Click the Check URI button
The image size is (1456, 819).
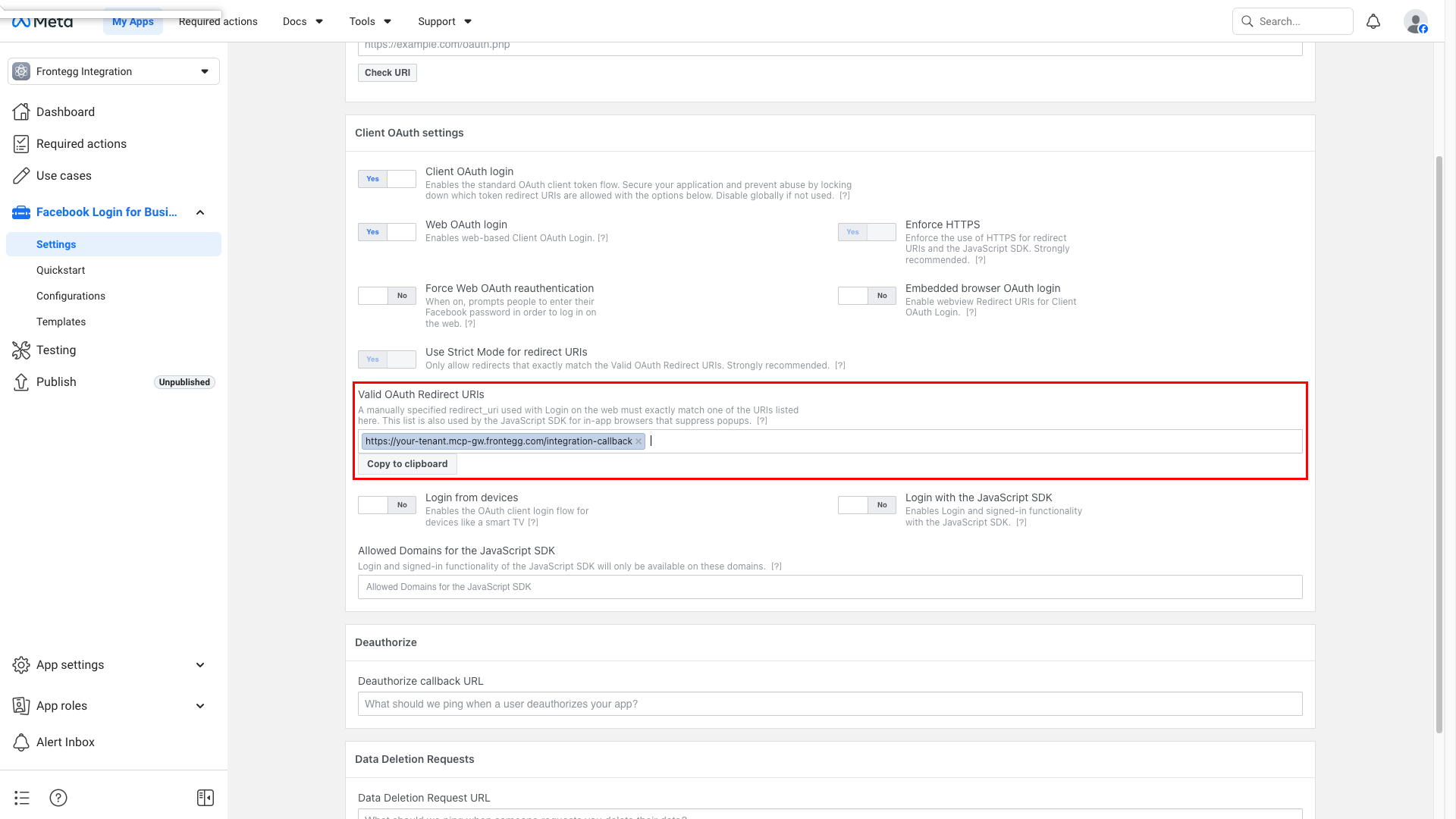pos(388,73)
